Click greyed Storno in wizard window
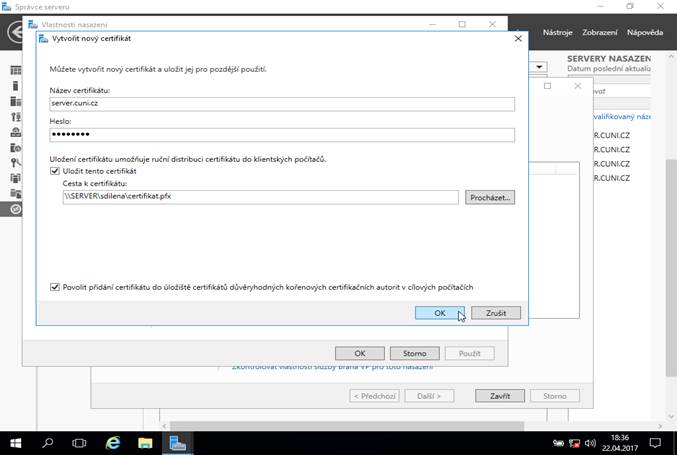This screenshot has height=455, width=677. (555, 396)
